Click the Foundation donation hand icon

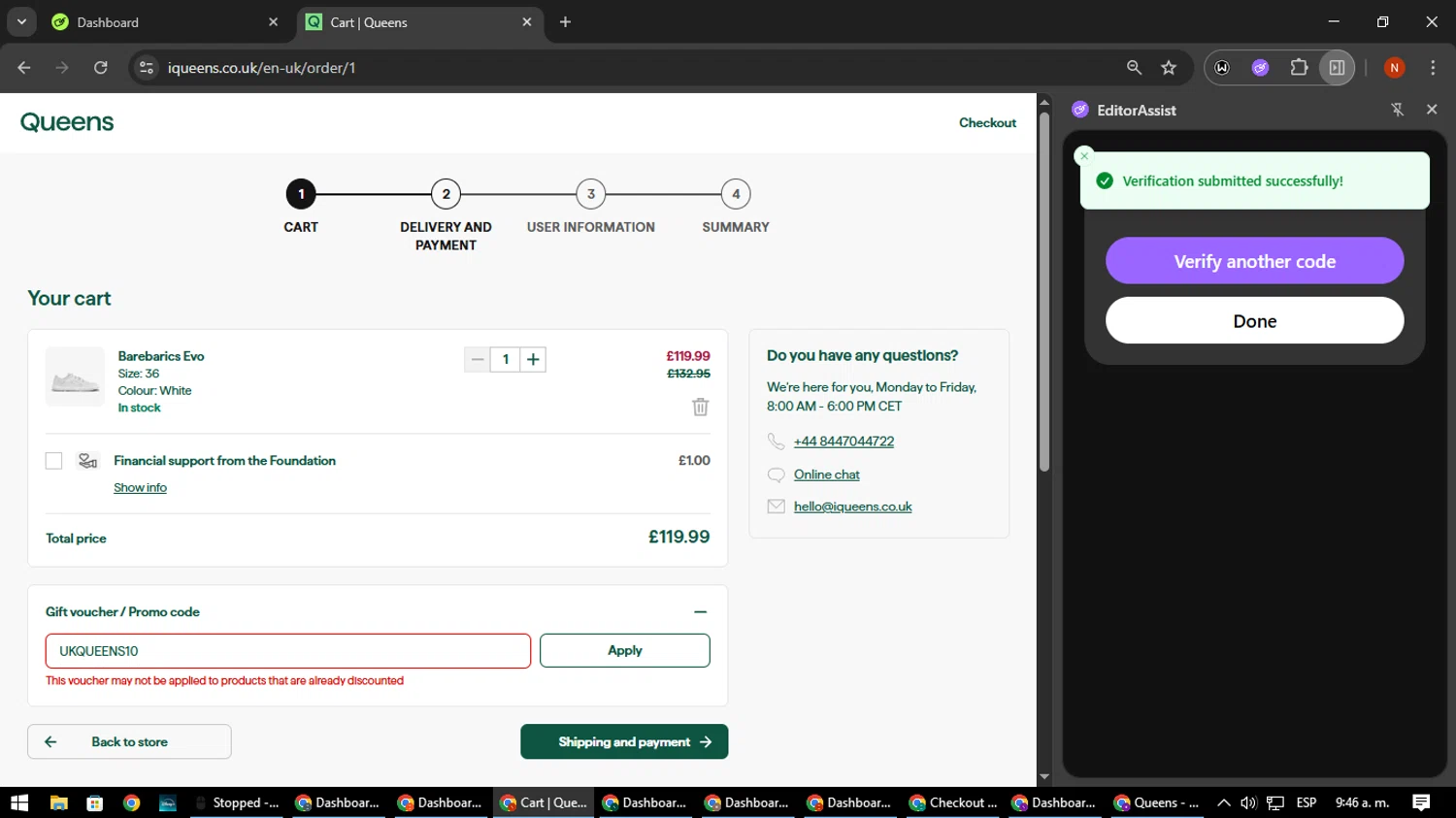tap(87, 461)
